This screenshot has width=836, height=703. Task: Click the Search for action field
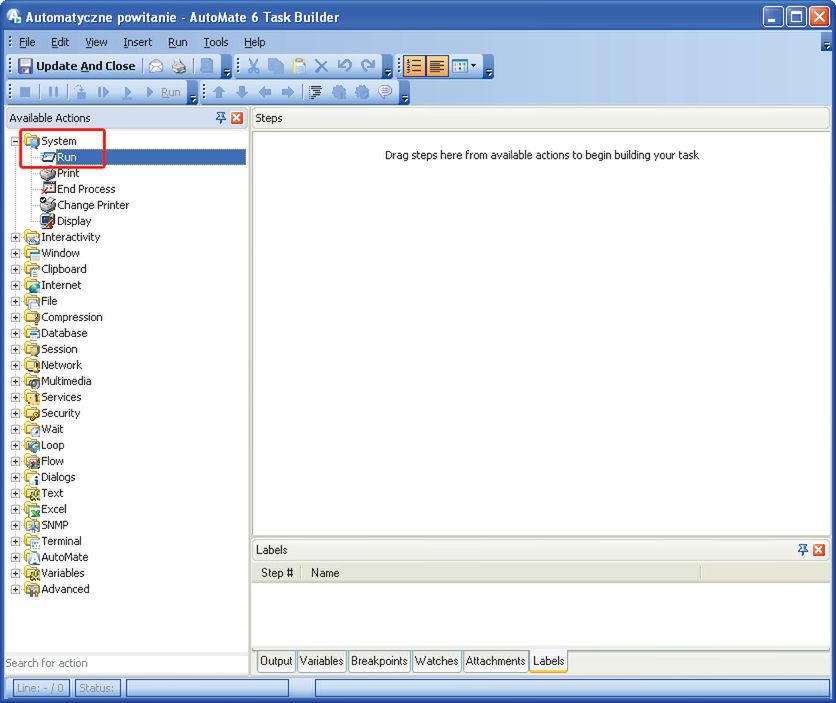click(126, 663)
